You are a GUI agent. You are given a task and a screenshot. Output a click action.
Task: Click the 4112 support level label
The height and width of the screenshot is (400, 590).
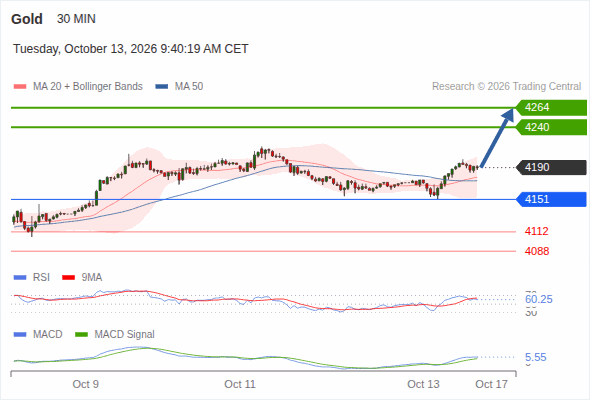coord(537,231)
